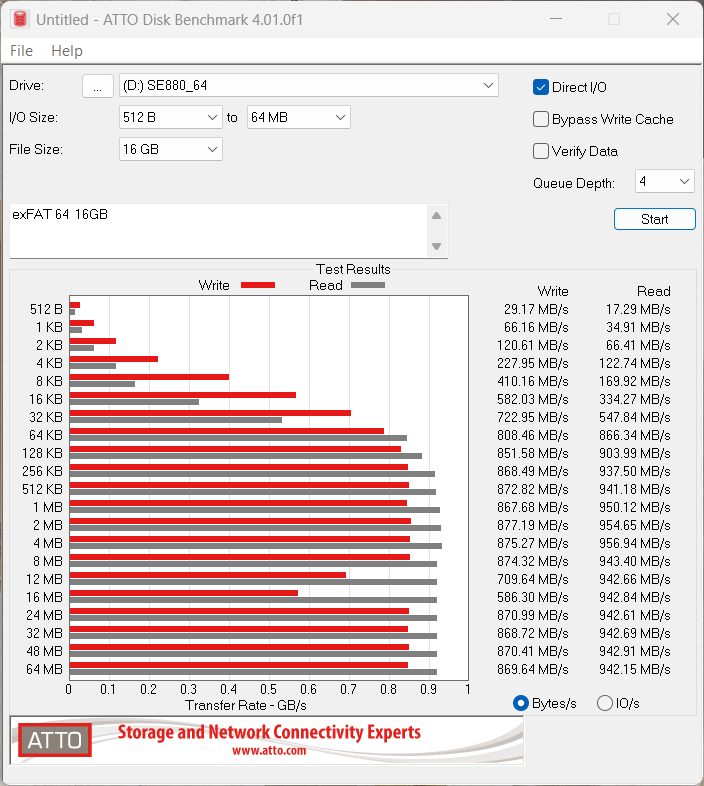Open the File menu
704x786 pixels.
[21, 51]
